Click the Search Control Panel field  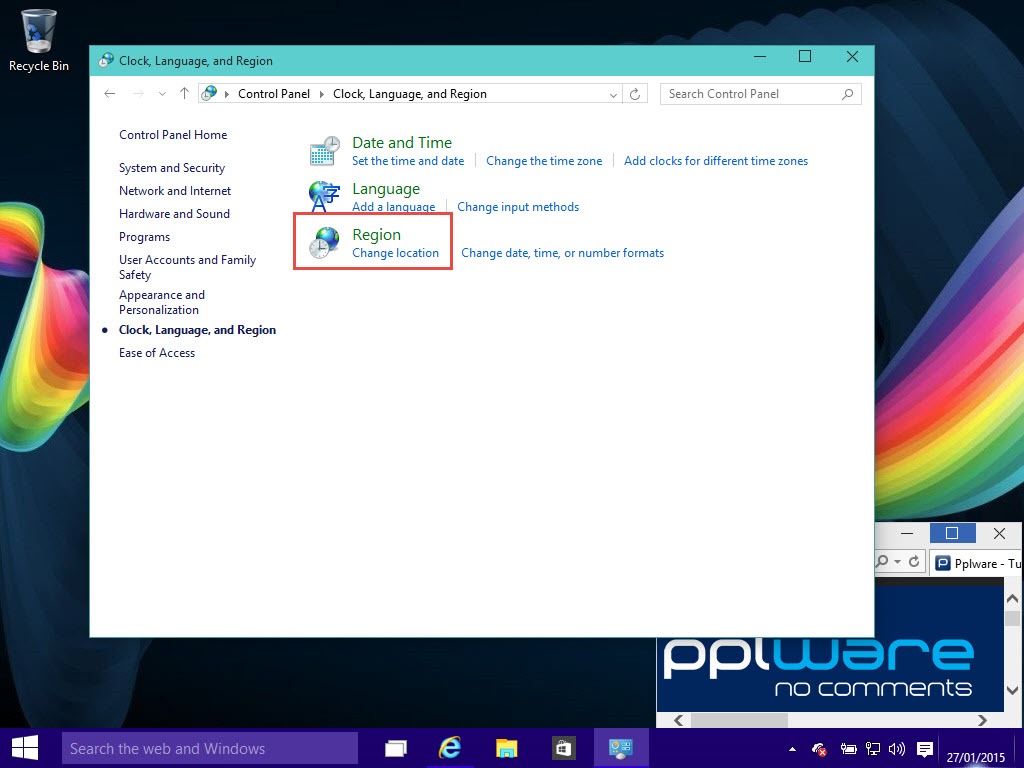tap(760, 94)
